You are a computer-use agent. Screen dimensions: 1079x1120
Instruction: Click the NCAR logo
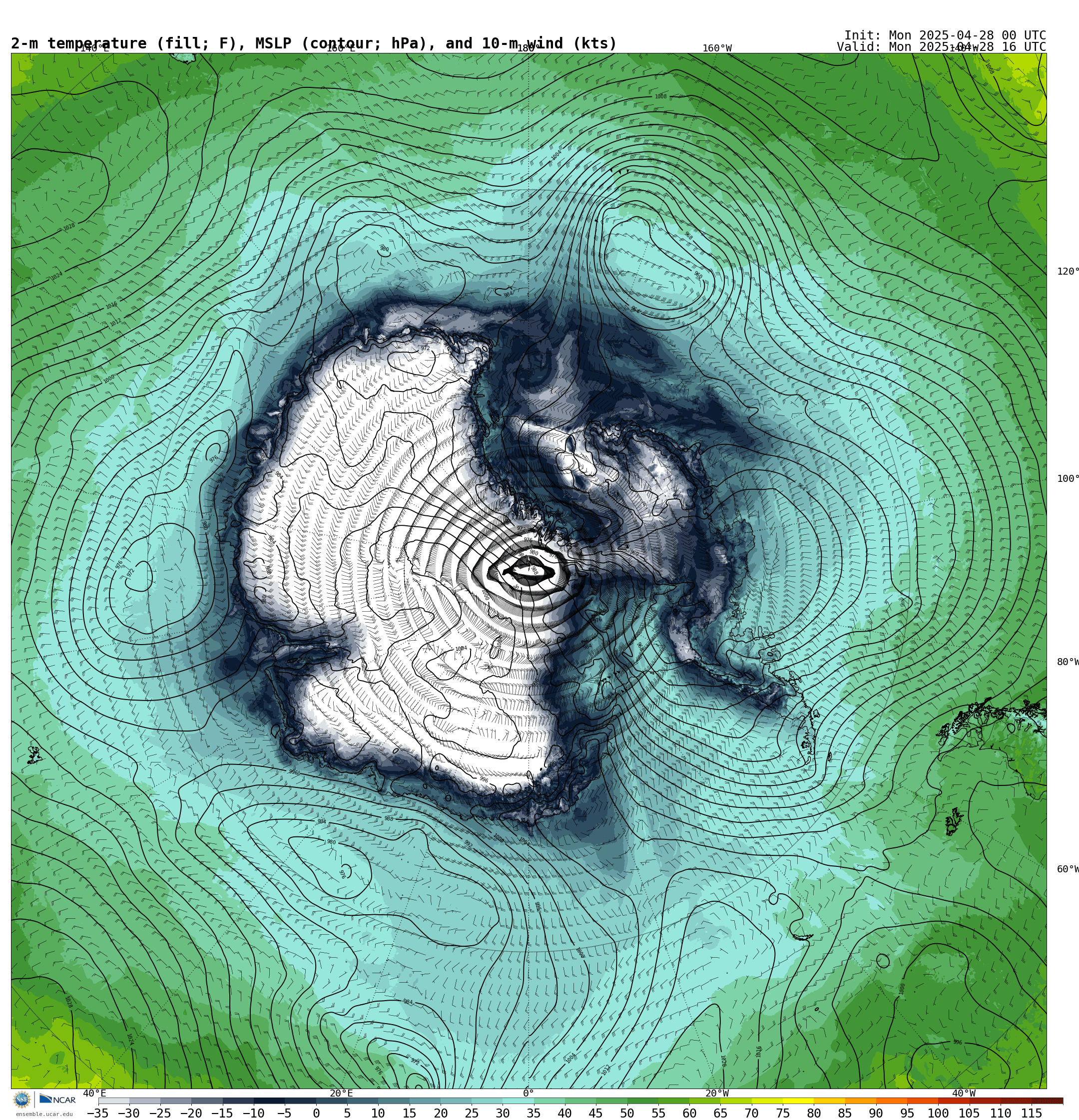(57, 1100)
